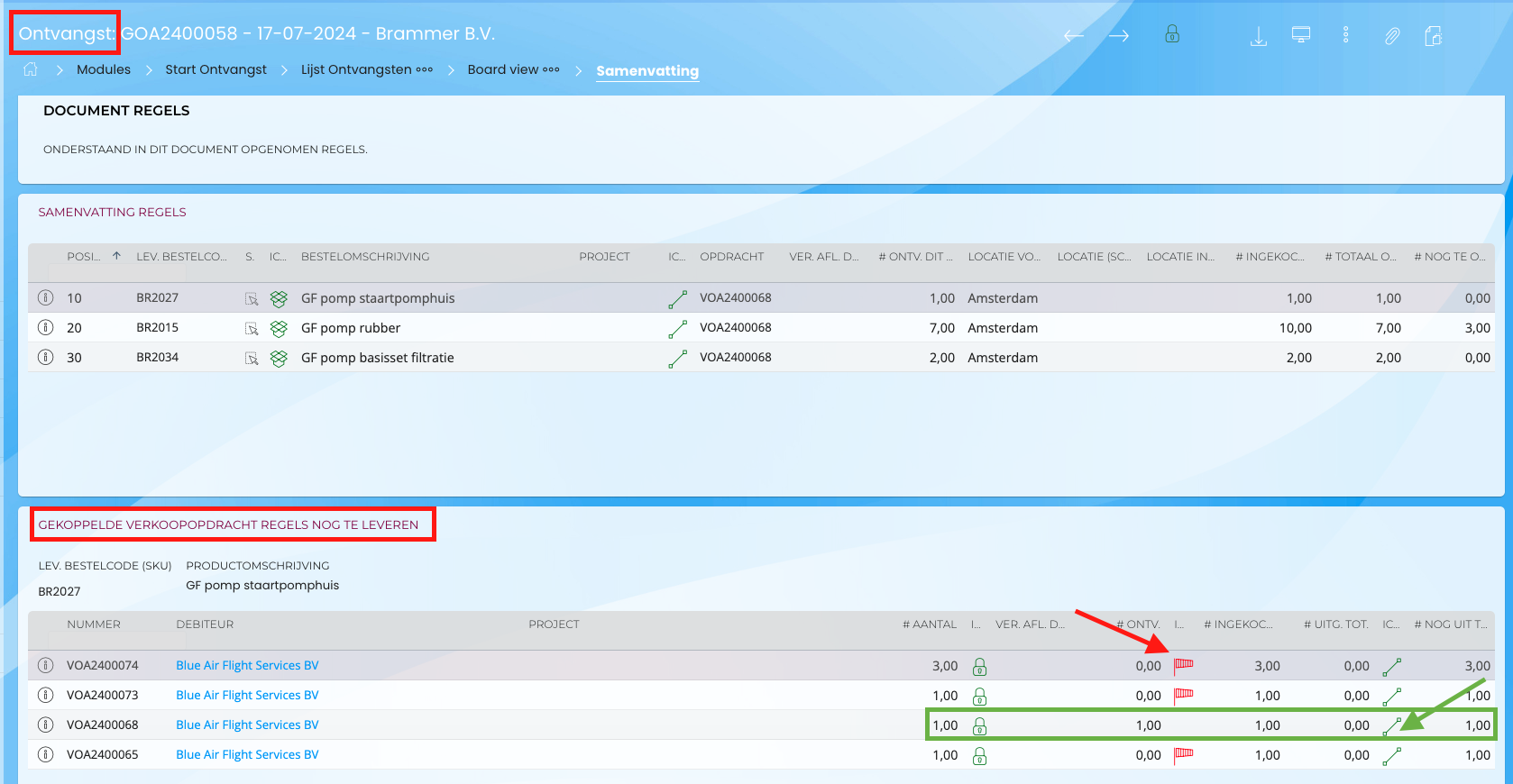The width and height of the screenshot is (1513, 784).
Task: Click lock icon on VOA2400068 sales row
Action: click(979, 726)
